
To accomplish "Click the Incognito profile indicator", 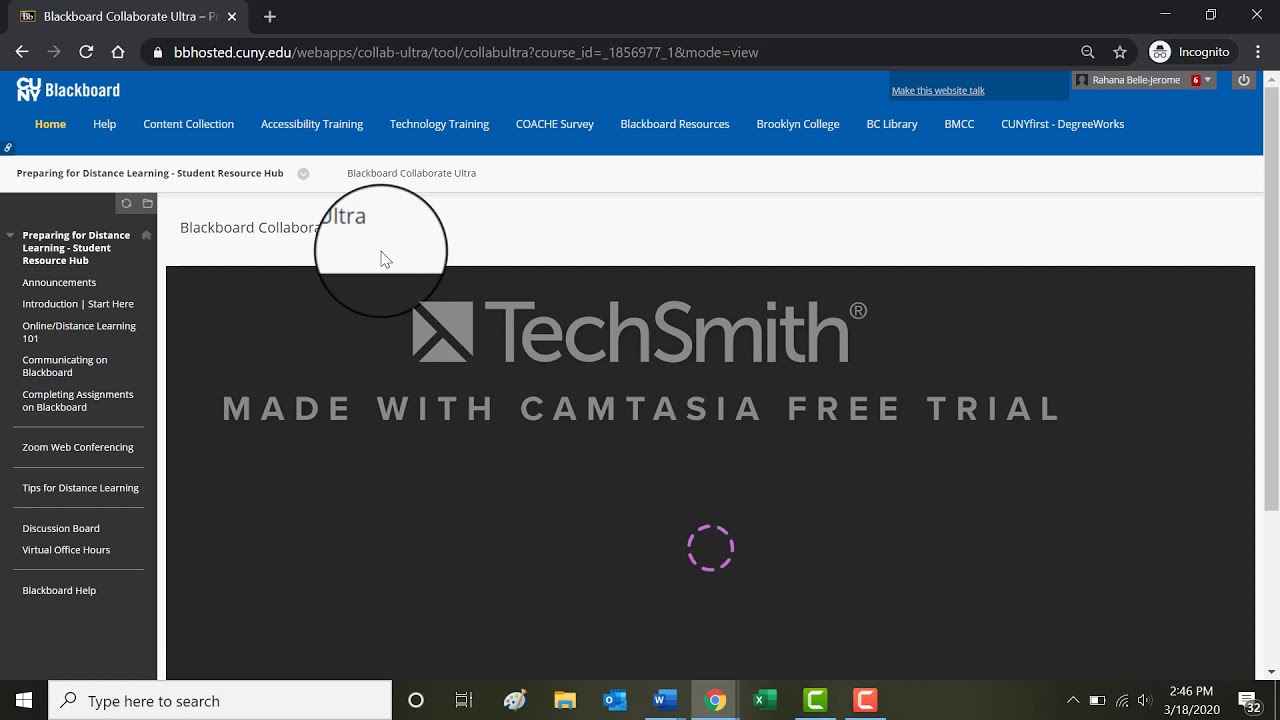I will 1189,52.
